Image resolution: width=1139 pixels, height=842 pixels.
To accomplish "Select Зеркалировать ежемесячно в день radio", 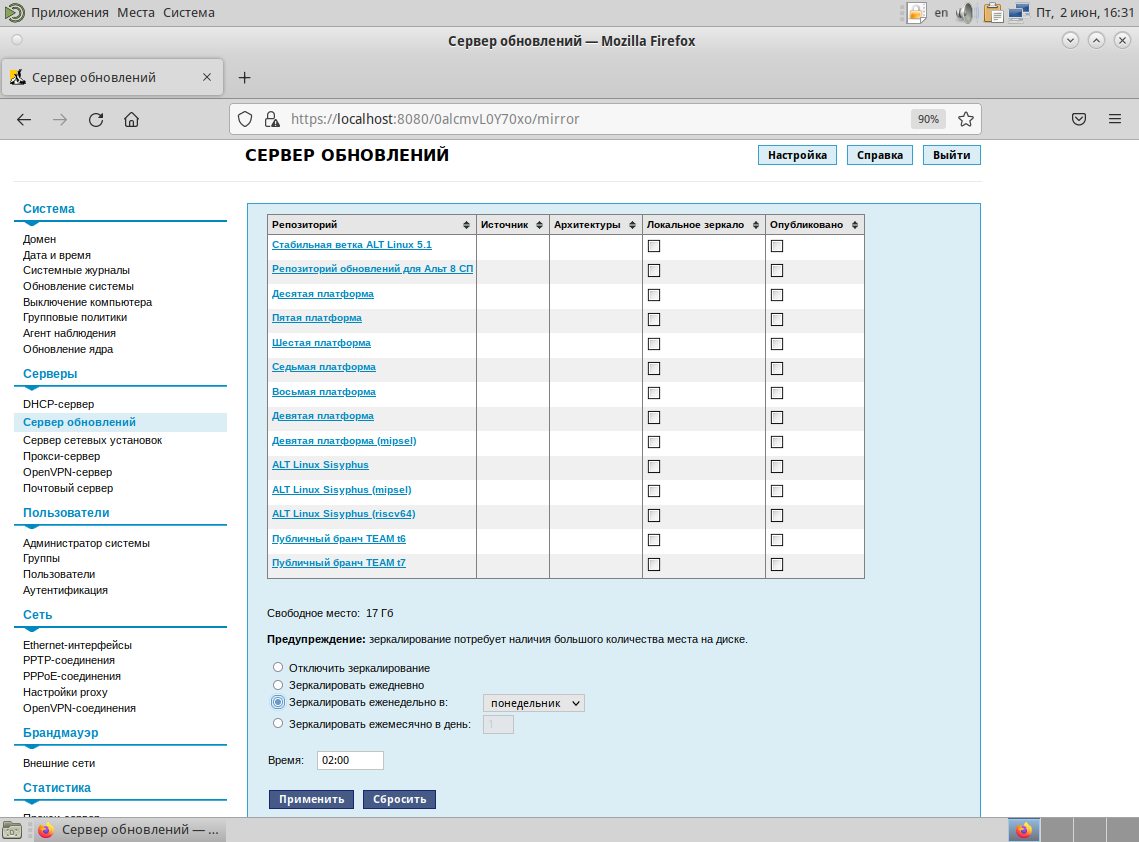I will pos(277,723).
